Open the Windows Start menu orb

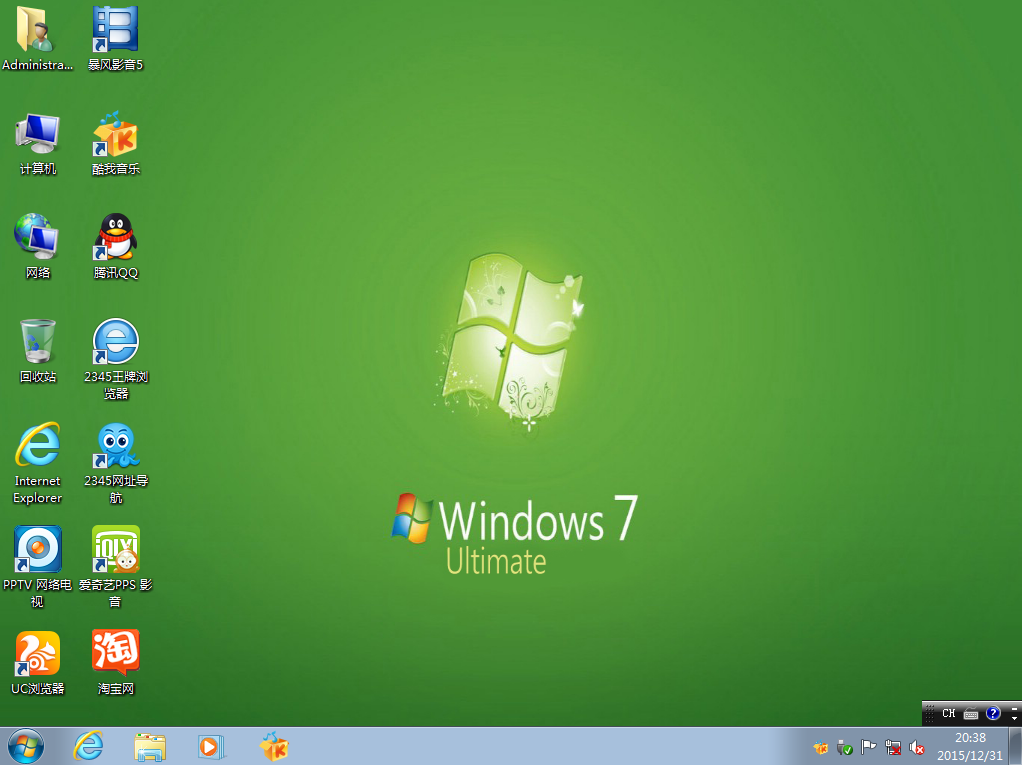26,746
